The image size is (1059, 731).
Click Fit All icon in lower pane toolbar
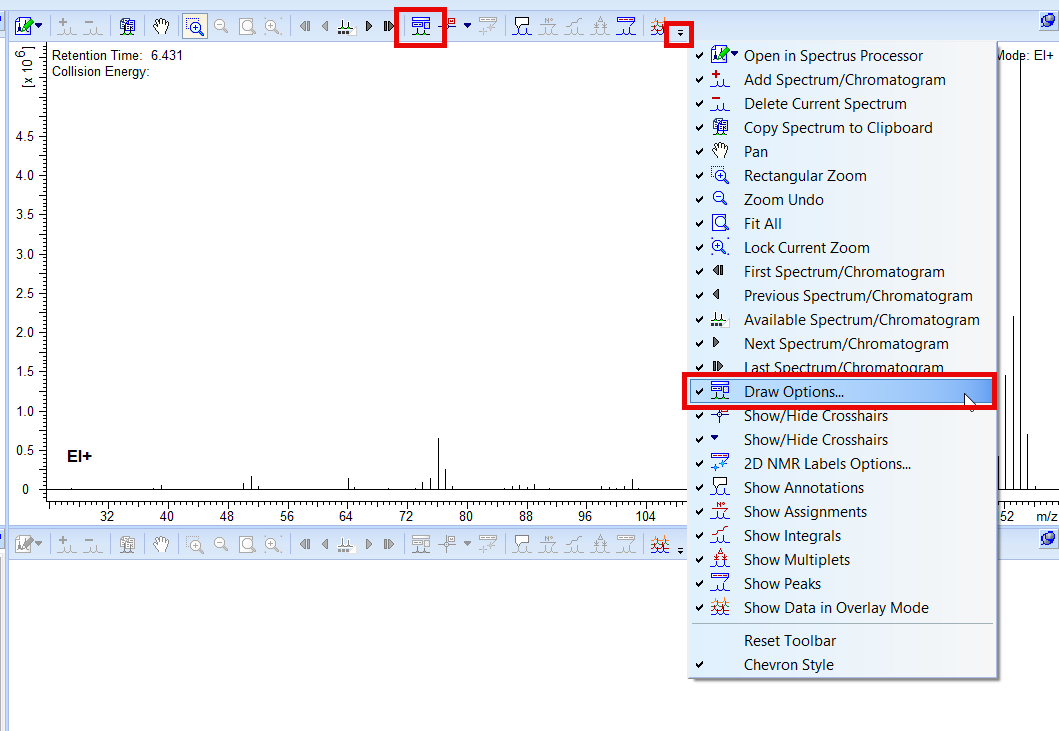(x=247, y=545)
